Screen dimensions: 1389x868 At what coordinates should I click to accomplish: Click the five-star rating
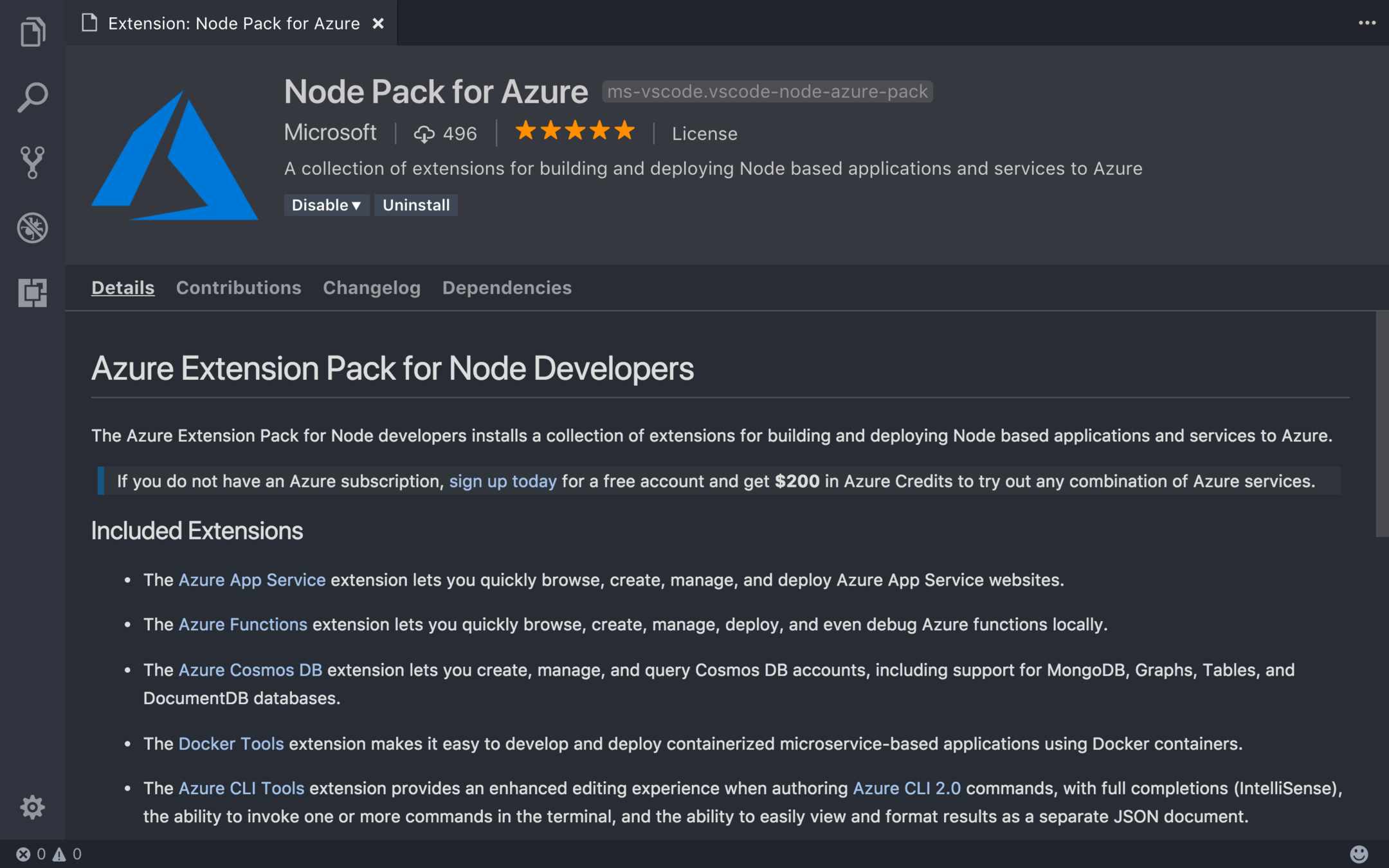[575, 131]
